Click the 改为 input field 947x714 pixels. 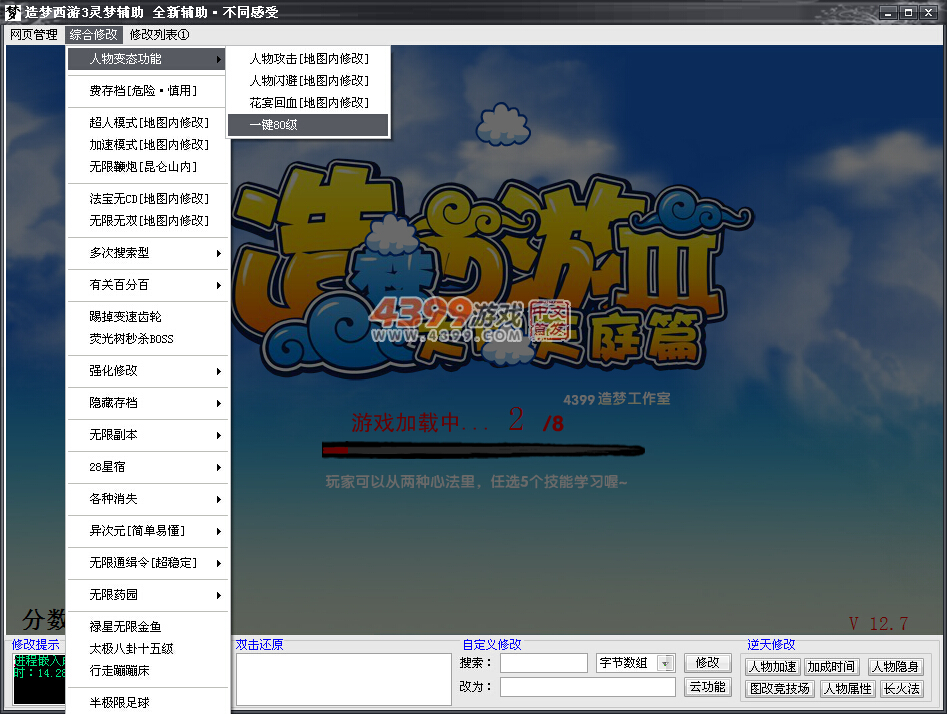[587, 687]
